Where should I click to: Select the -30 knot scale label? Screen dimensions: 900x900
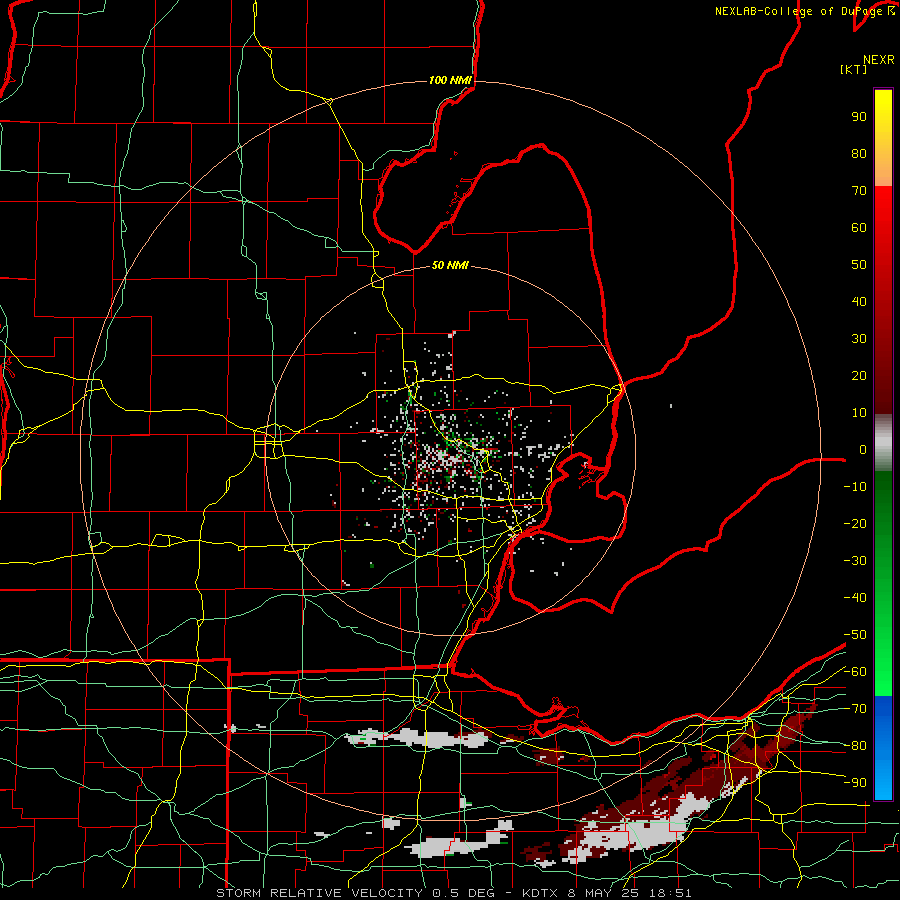[x=855, y=561]
